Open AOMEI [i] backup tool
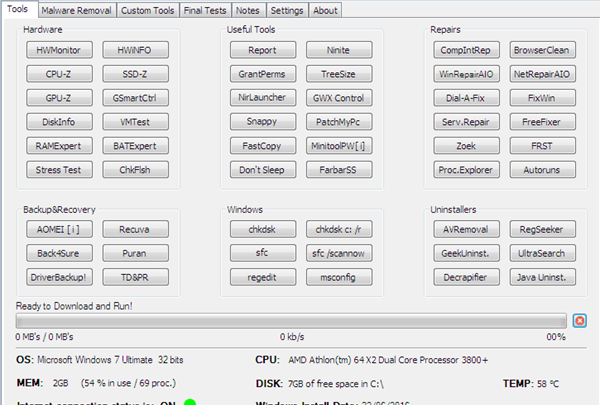Viewport: 600px width, 405px height. tap(59, 229)
